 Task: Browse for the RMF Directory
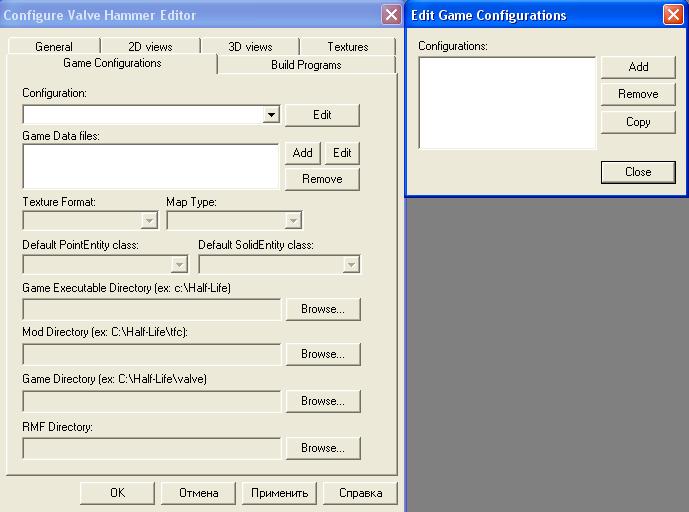[323, 448]
